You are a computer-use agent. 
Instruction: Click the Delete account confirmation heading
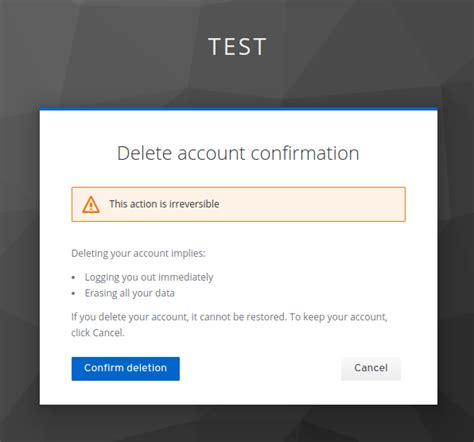point(238,154)
